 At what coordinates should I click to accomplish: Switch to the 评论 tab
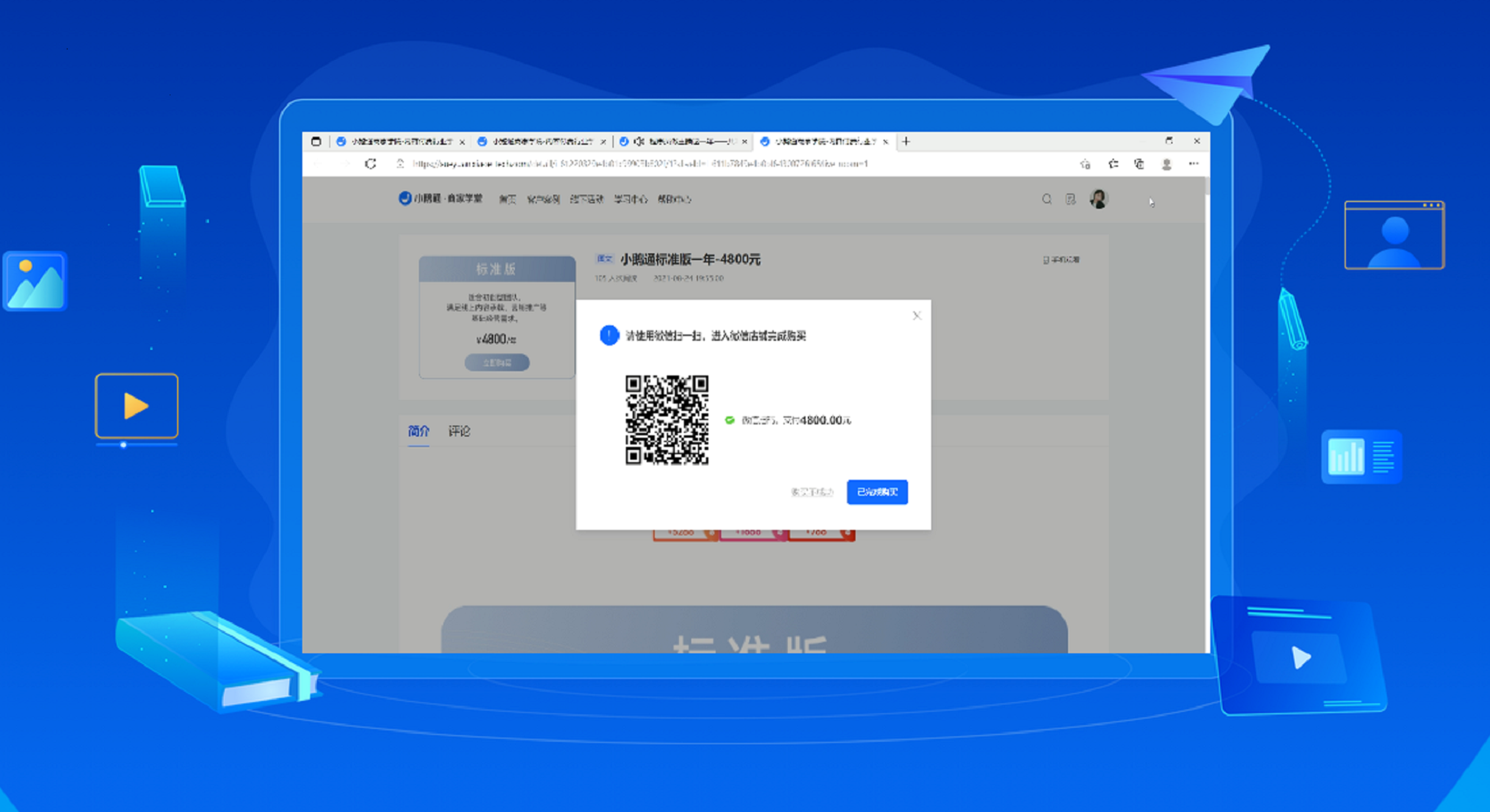[459, 431]
